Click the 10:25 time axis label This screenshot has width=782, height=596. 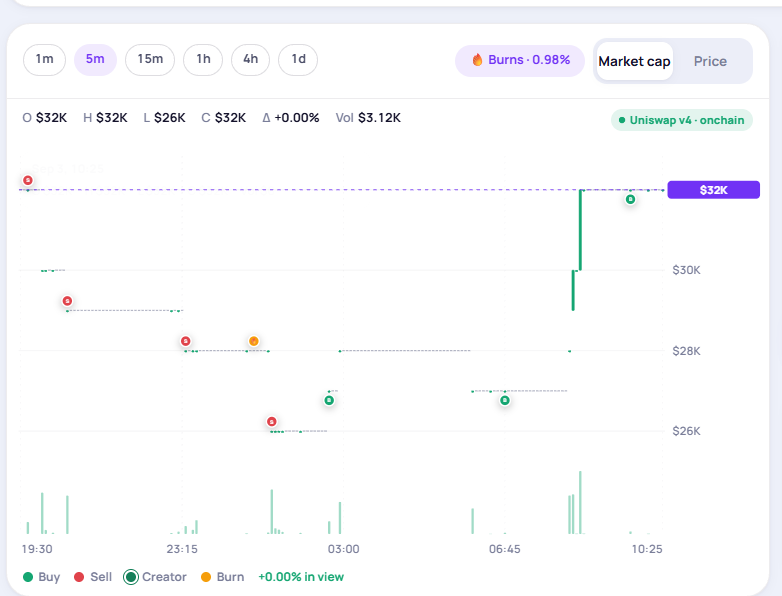(x=647, y=549)
